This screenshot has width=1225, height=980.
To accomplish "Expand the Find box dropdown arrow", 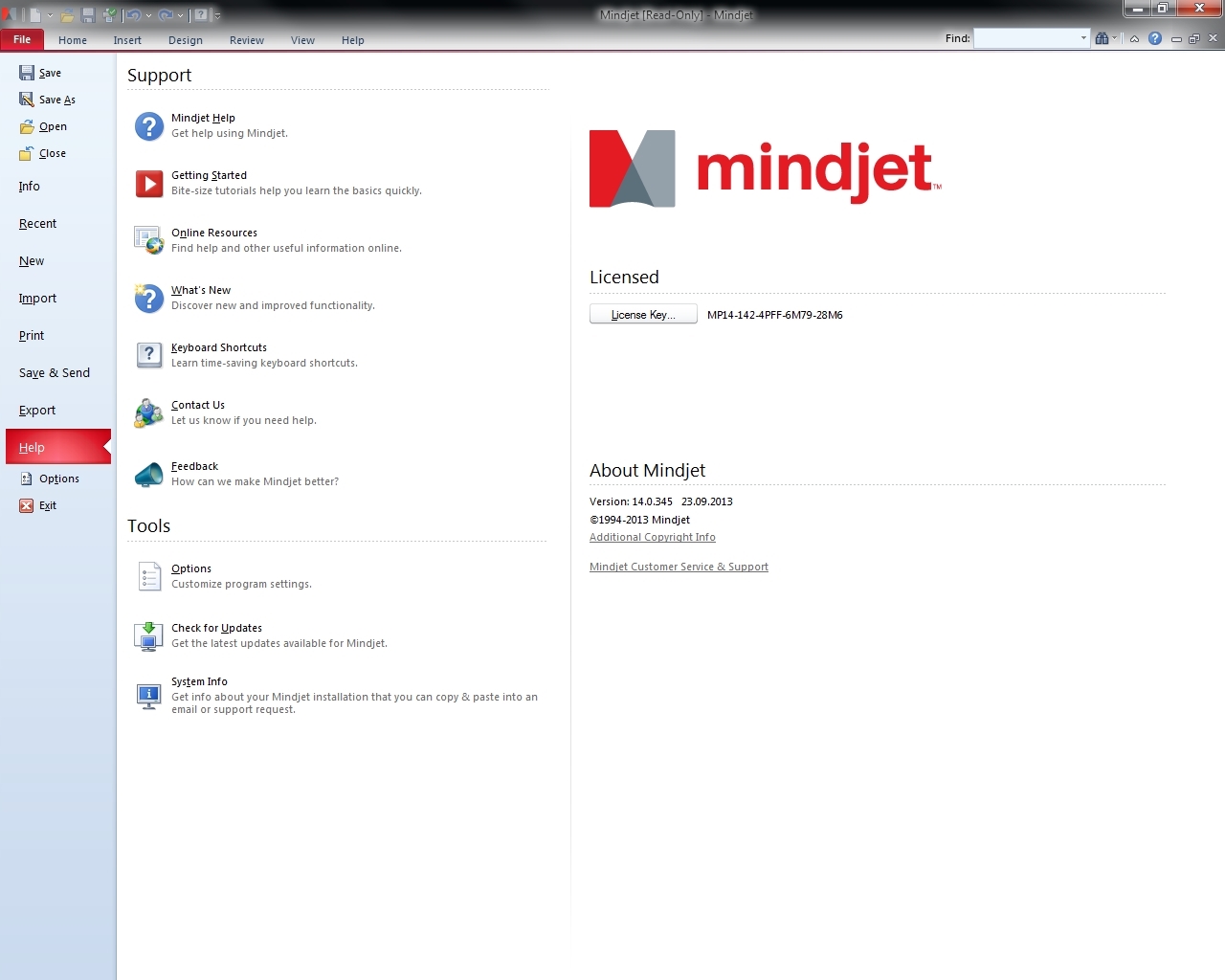I will [1083, 38].
